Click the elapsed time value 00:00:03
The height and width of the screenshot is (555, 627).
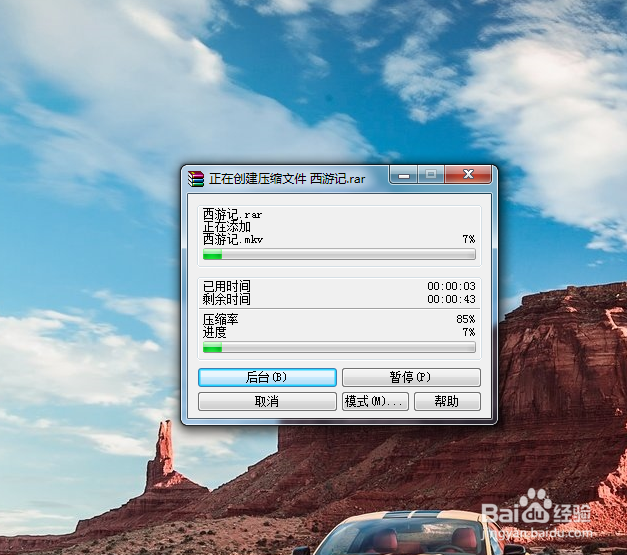[x=451, y=286]
